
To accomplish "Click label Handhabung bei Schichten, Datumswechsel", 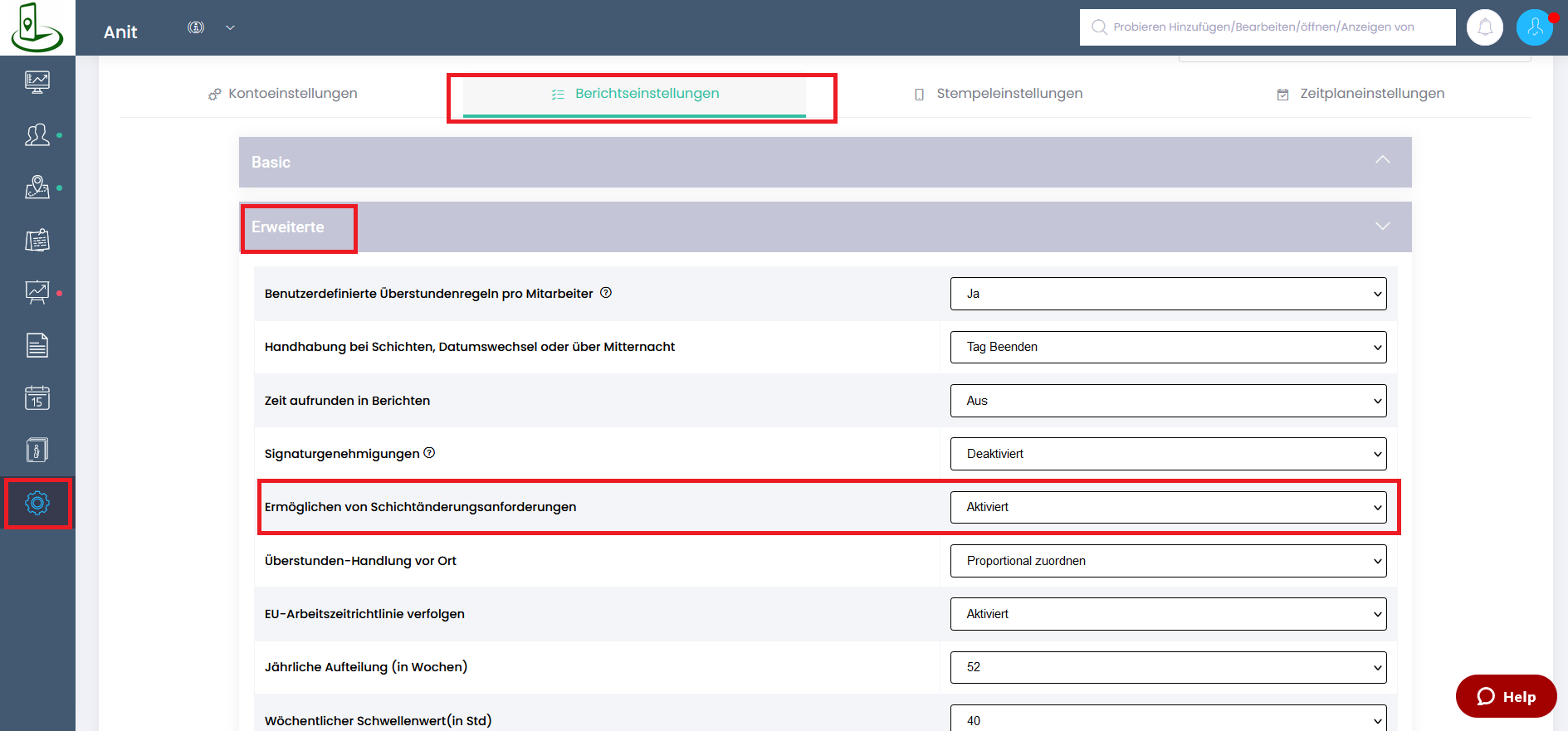I will tap(470, 347).
